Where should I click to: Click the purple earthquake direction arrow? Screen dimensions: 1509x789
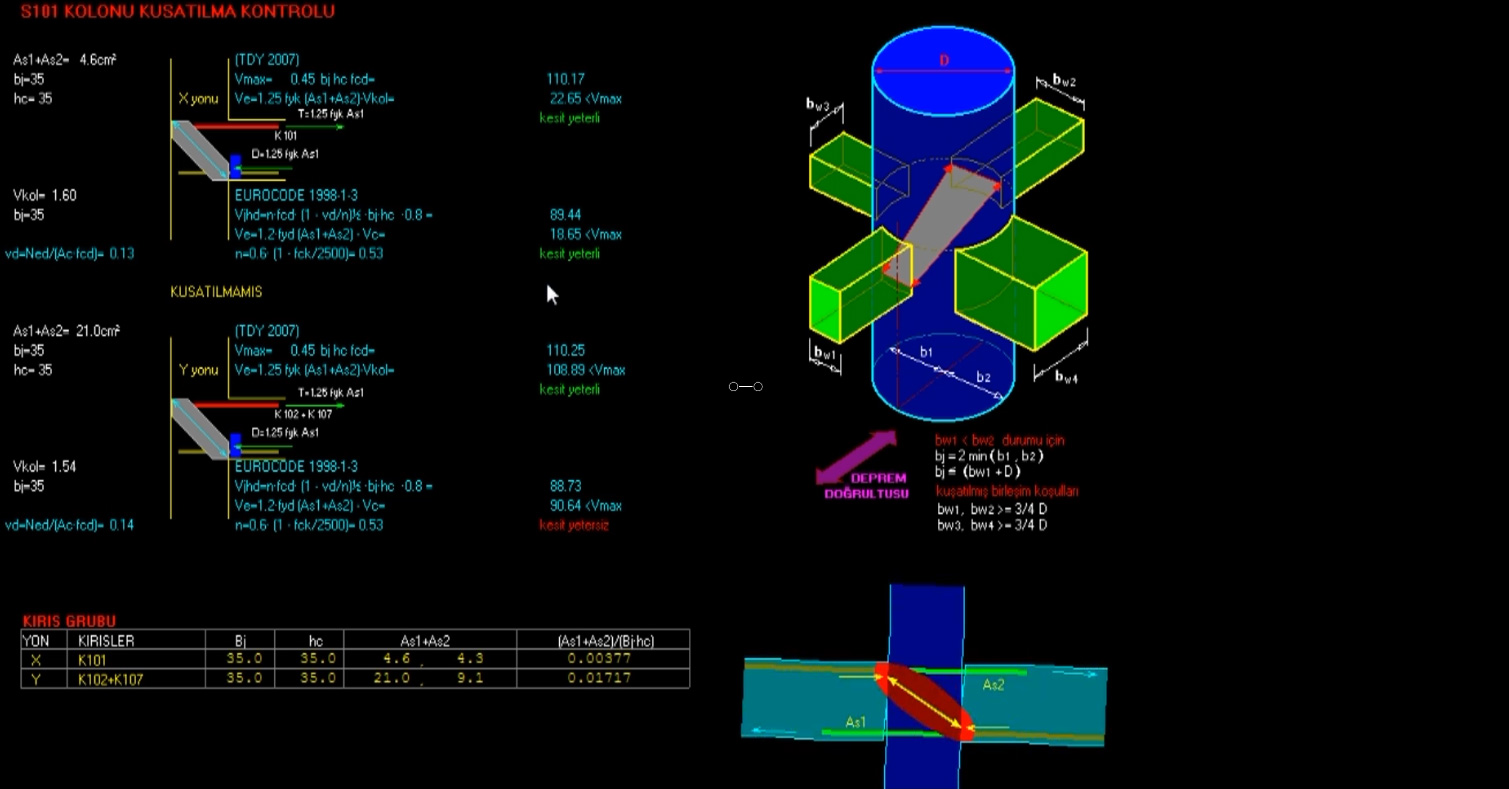pos(857,456)
